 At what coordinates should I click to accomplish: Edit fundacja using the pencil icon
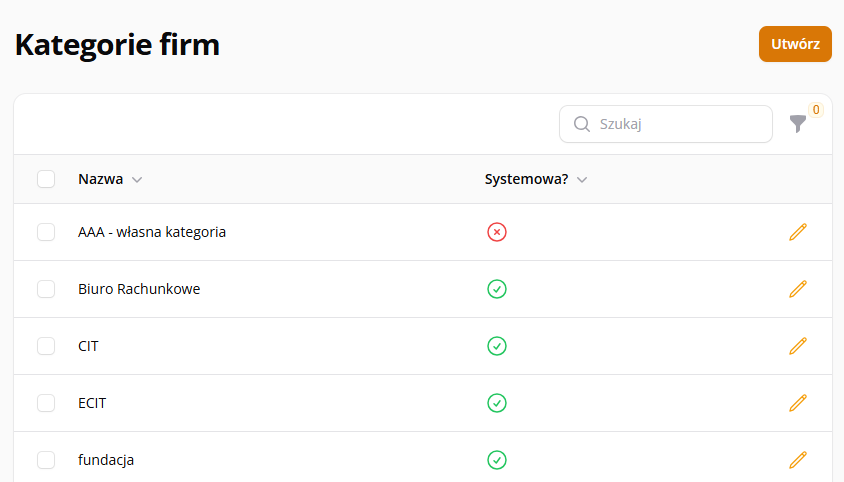798,460
